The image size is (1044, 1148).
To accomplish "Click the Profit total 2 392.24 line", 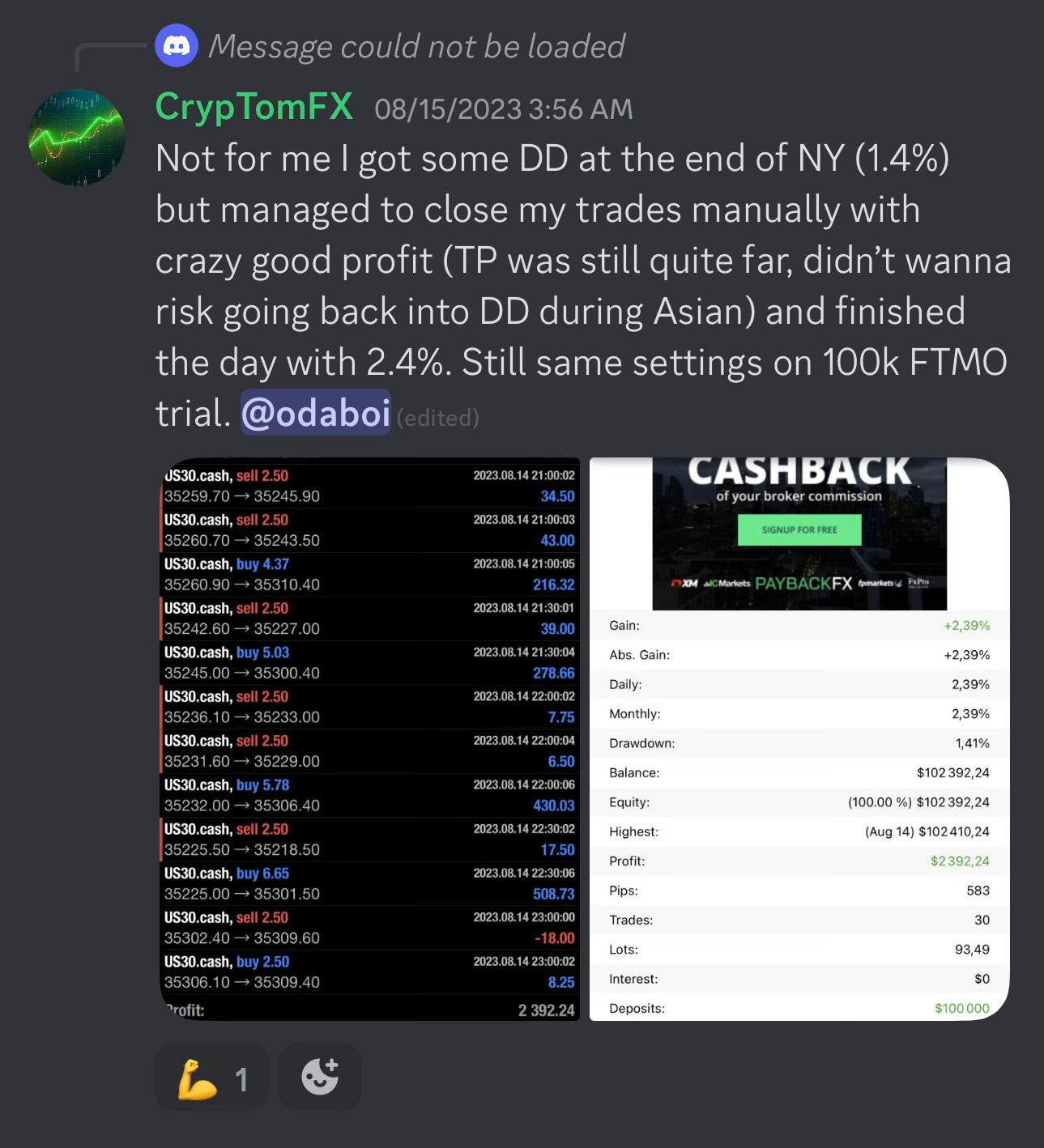I will coord(370,1010).
